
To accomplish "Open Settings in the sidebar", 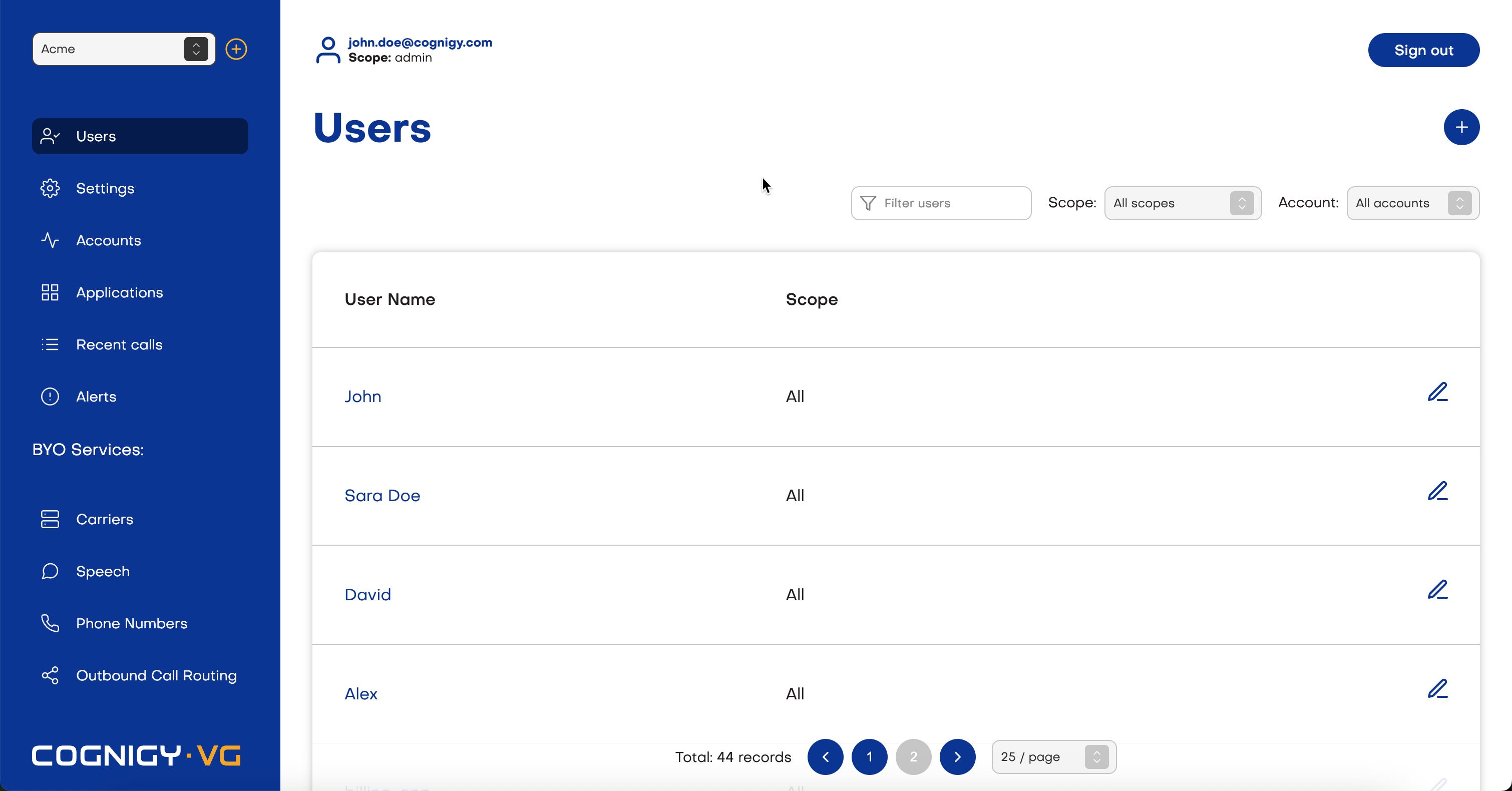I will (105, 188).
